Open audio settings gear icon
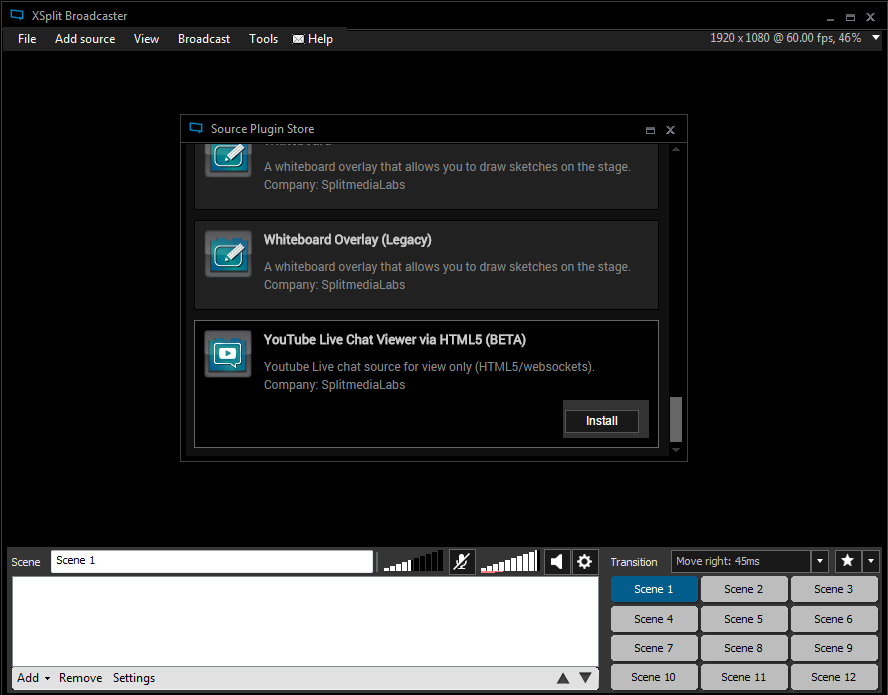 [x=585, y=562]
